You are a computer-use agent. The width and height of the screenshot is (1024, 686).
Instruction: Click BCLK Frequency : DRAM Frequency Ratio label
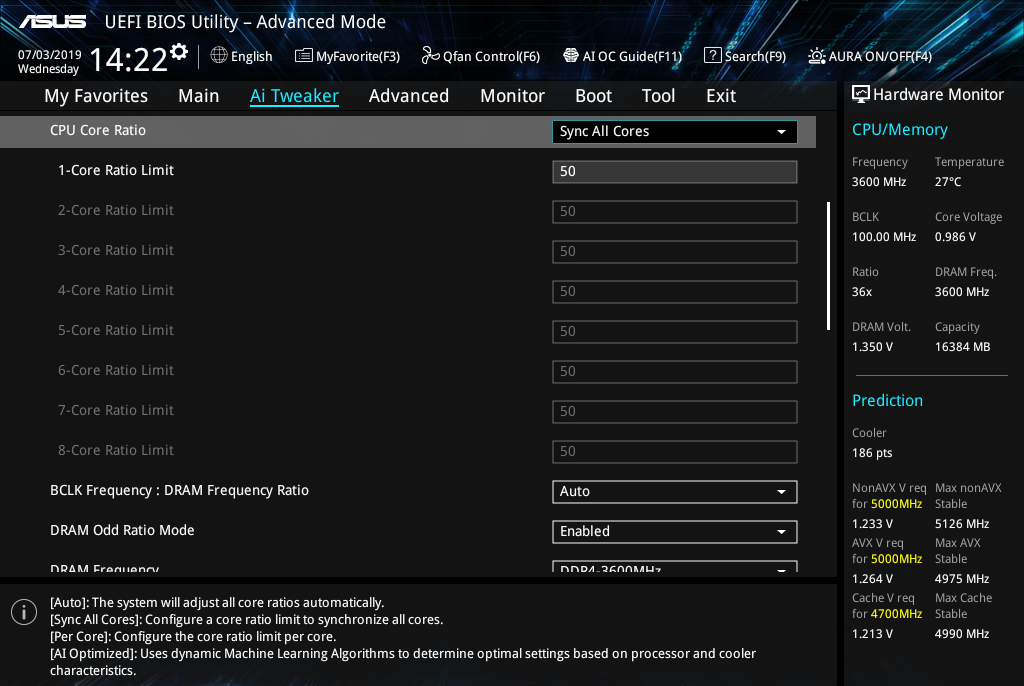pyautogui.click(x=180, y=490)
